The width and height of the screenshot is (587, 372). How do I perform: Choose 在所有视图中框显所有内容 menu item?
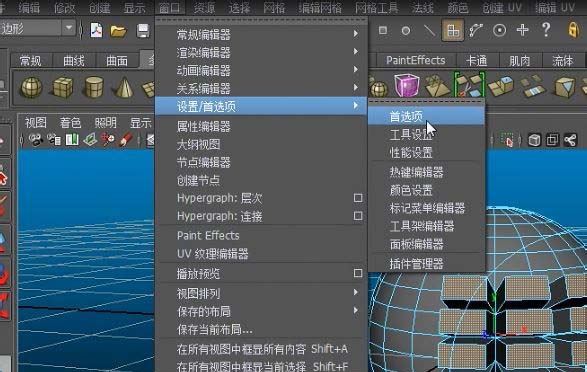[x=261, y=349]
